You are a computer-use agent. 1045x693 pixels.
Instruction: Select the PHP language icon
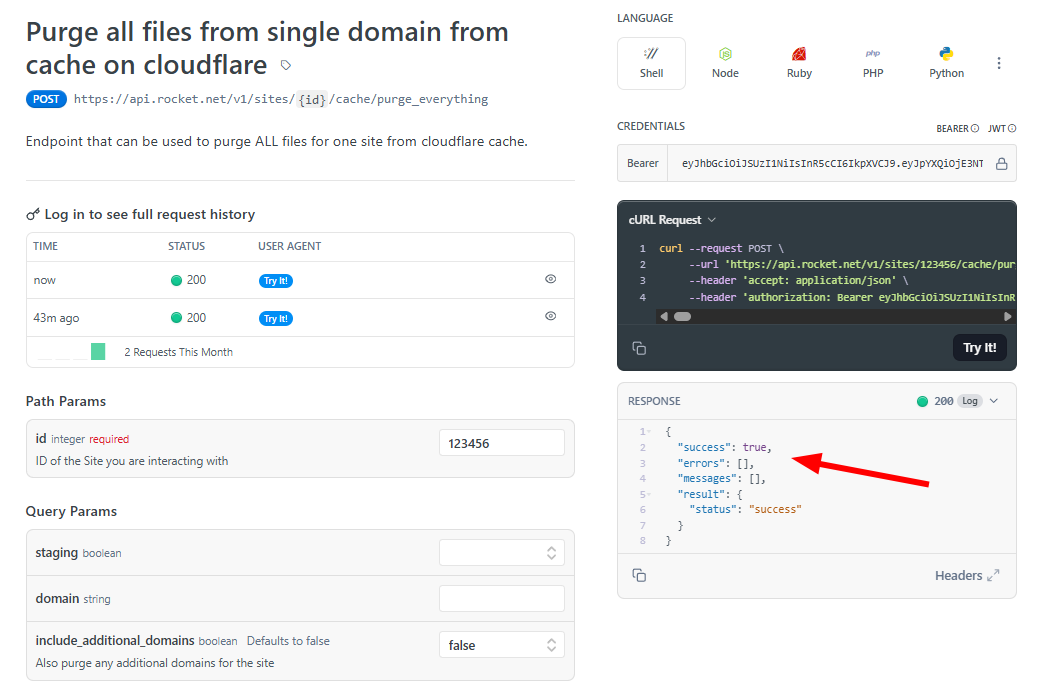point(872,62)
